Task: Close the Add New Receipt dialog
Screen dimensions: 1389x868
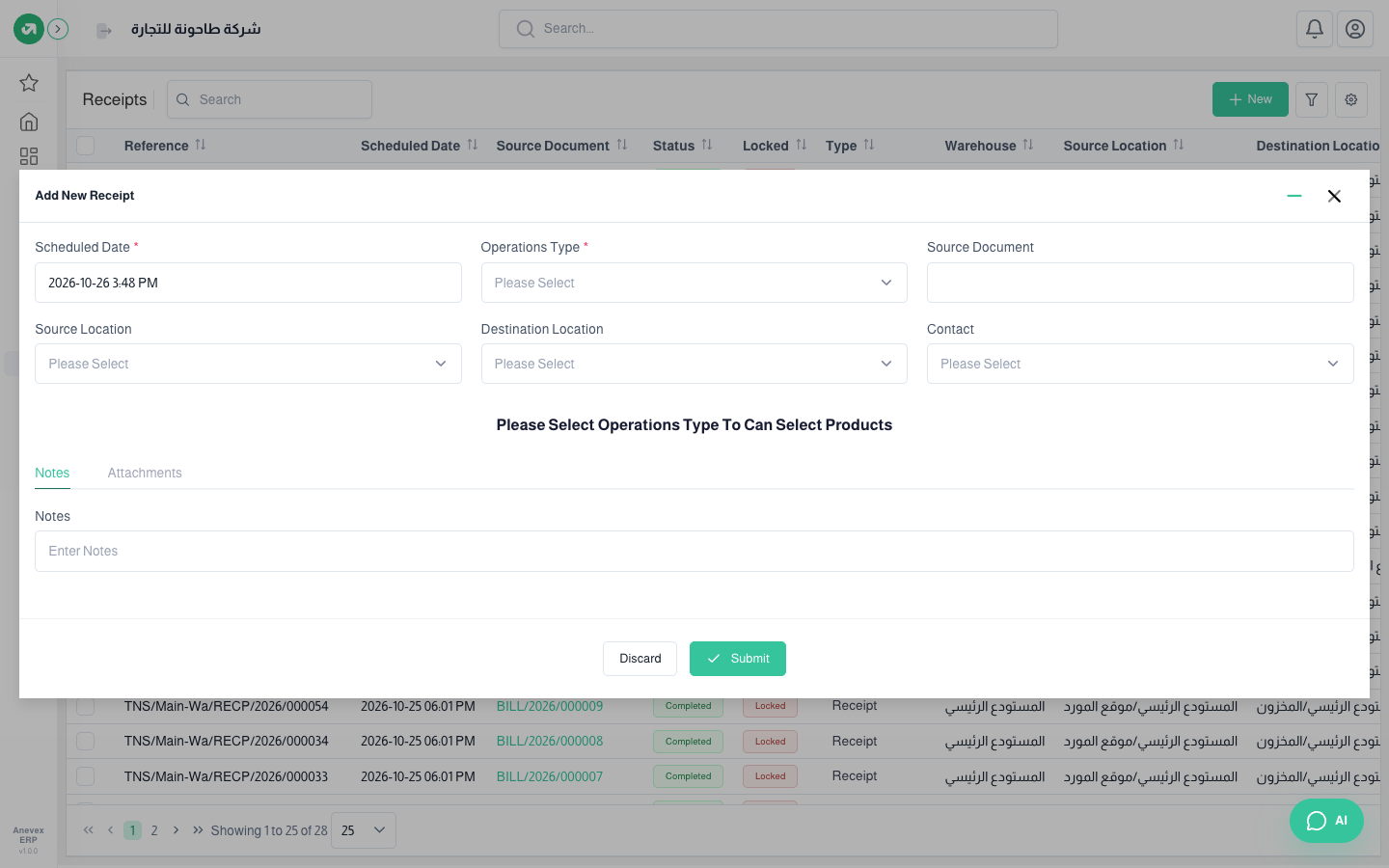Action: 1334,196
